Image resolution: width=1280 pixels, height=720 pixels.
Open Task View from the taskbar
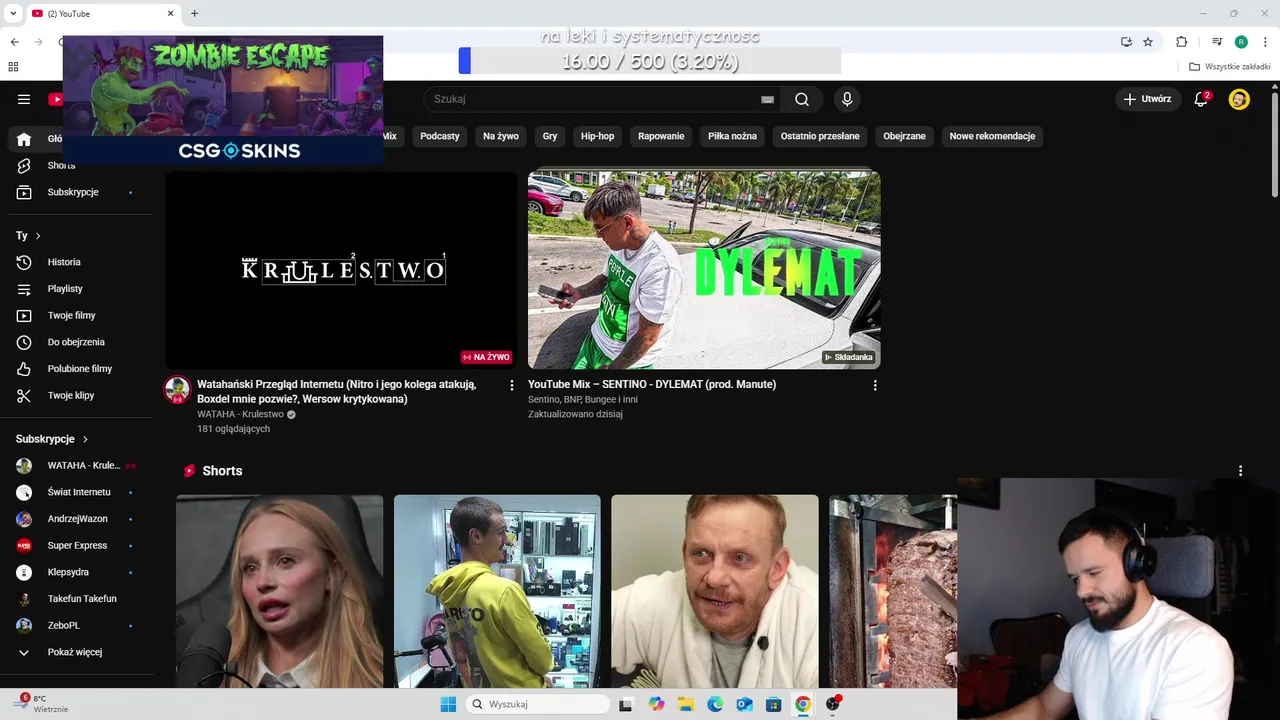[626, 704]
